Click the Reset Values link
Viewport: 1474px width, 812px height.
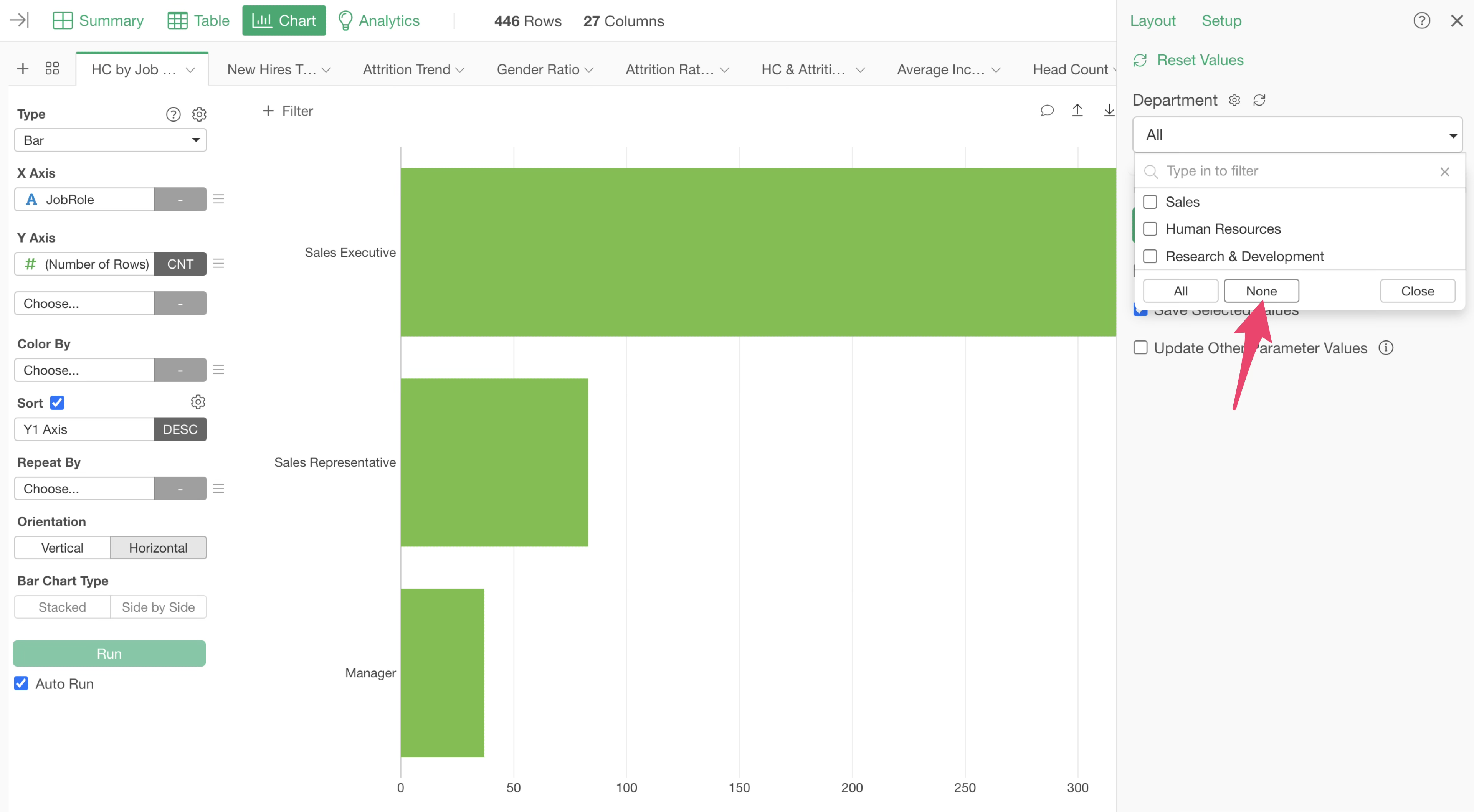click(1200, 60)
